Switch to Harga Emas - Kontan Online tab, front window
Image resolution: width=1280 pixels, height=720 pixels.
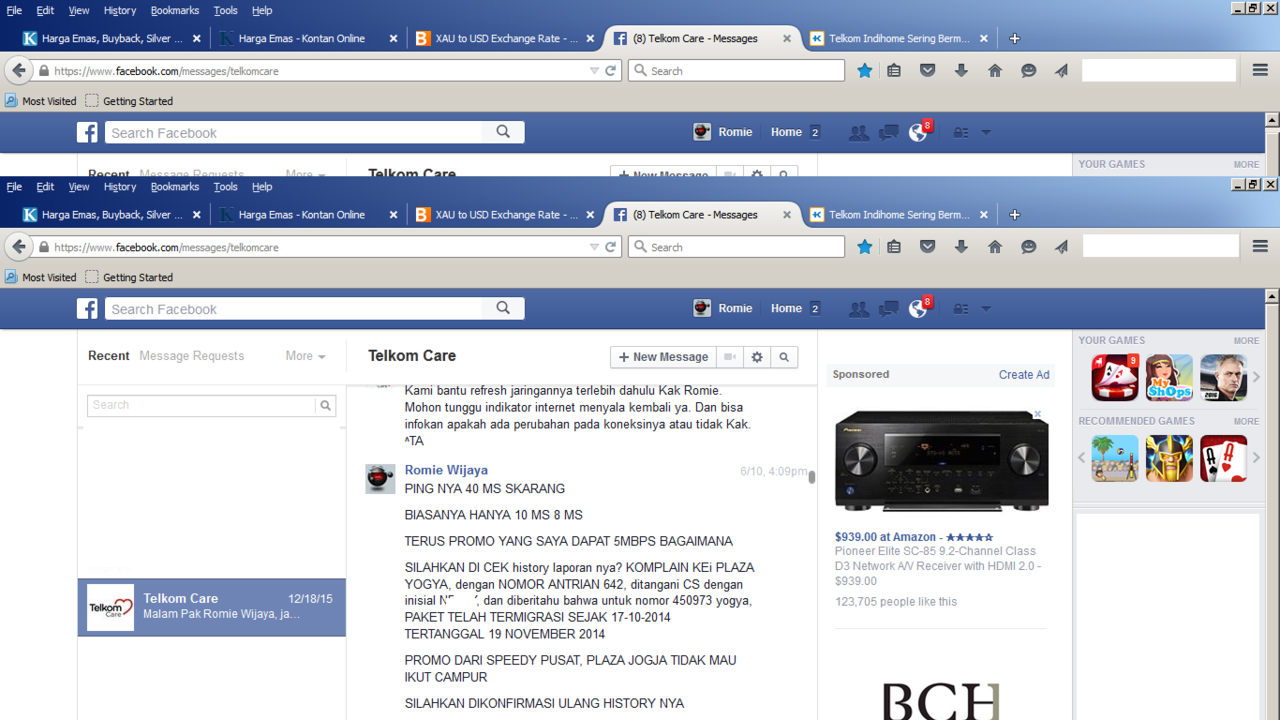(307, 214)
